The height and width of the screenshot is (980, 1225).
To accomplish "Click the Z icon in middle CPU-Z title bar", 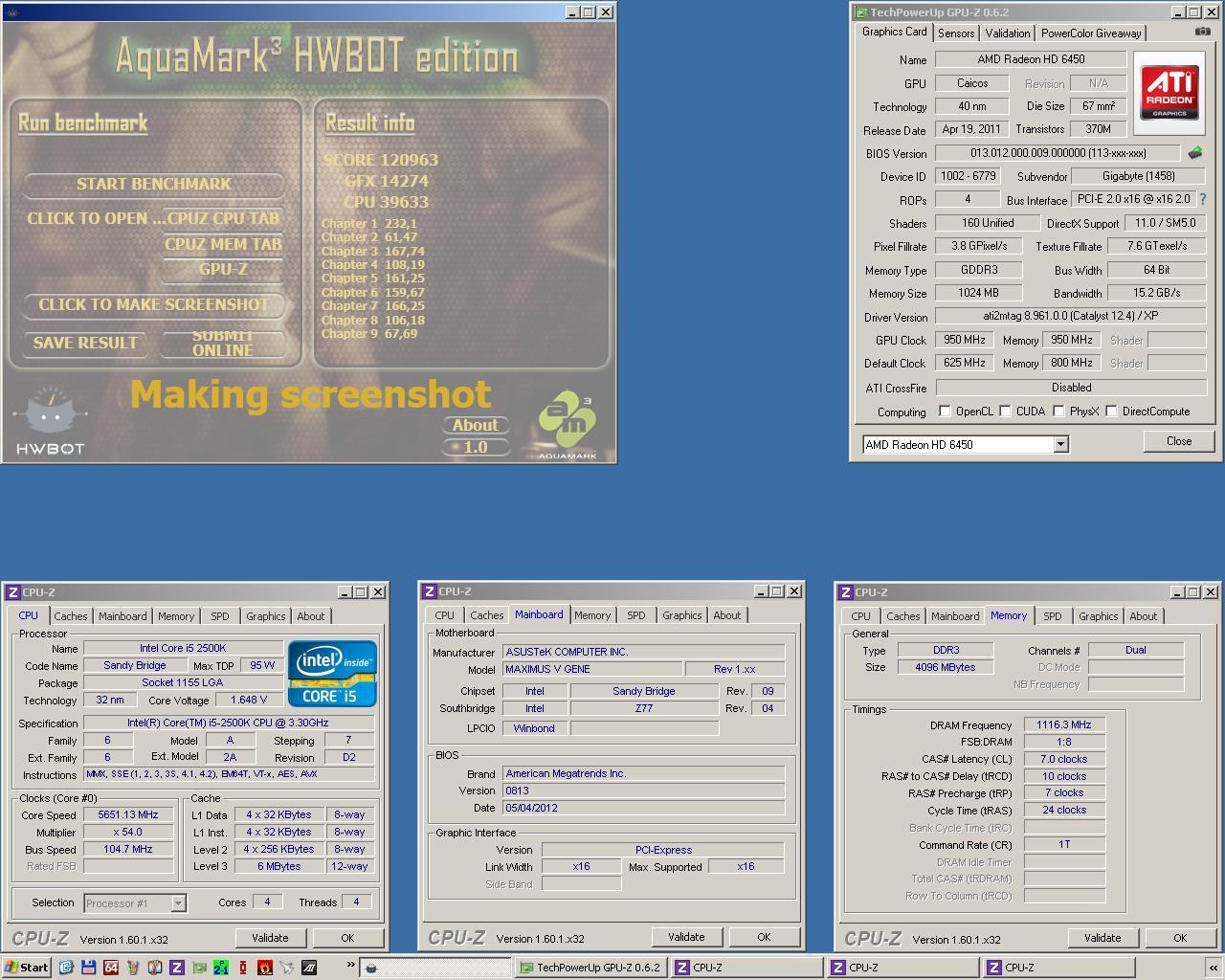I will 429,591.
